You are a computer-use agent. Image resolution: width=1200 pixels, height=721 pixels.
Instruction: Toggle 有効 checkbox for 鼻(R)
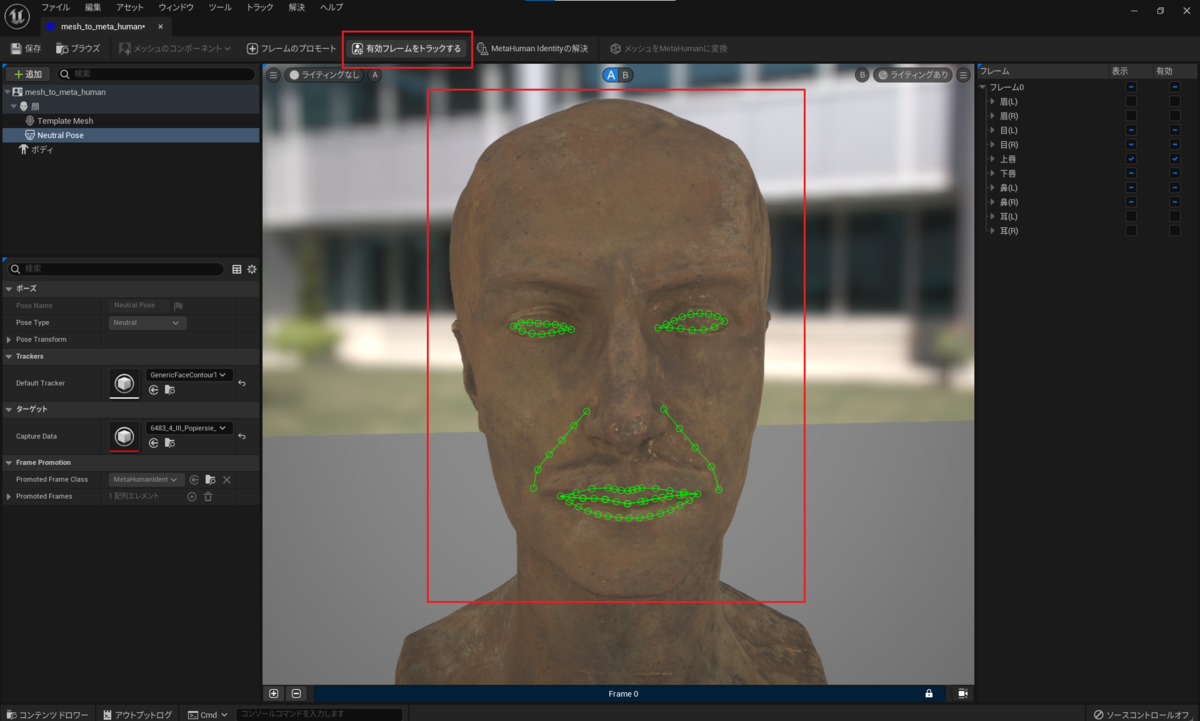click(x=1175, y=202)
